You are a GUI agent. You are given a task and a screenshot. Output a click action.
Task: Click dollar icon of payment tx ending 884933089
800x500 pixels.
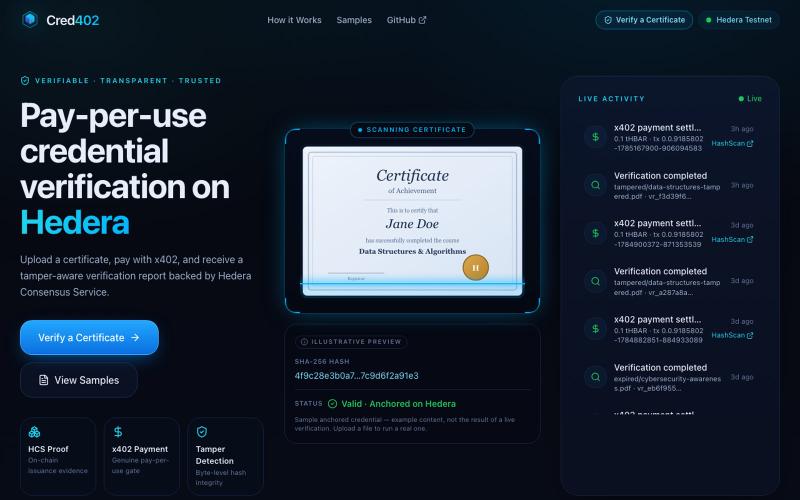pos(595,329)
